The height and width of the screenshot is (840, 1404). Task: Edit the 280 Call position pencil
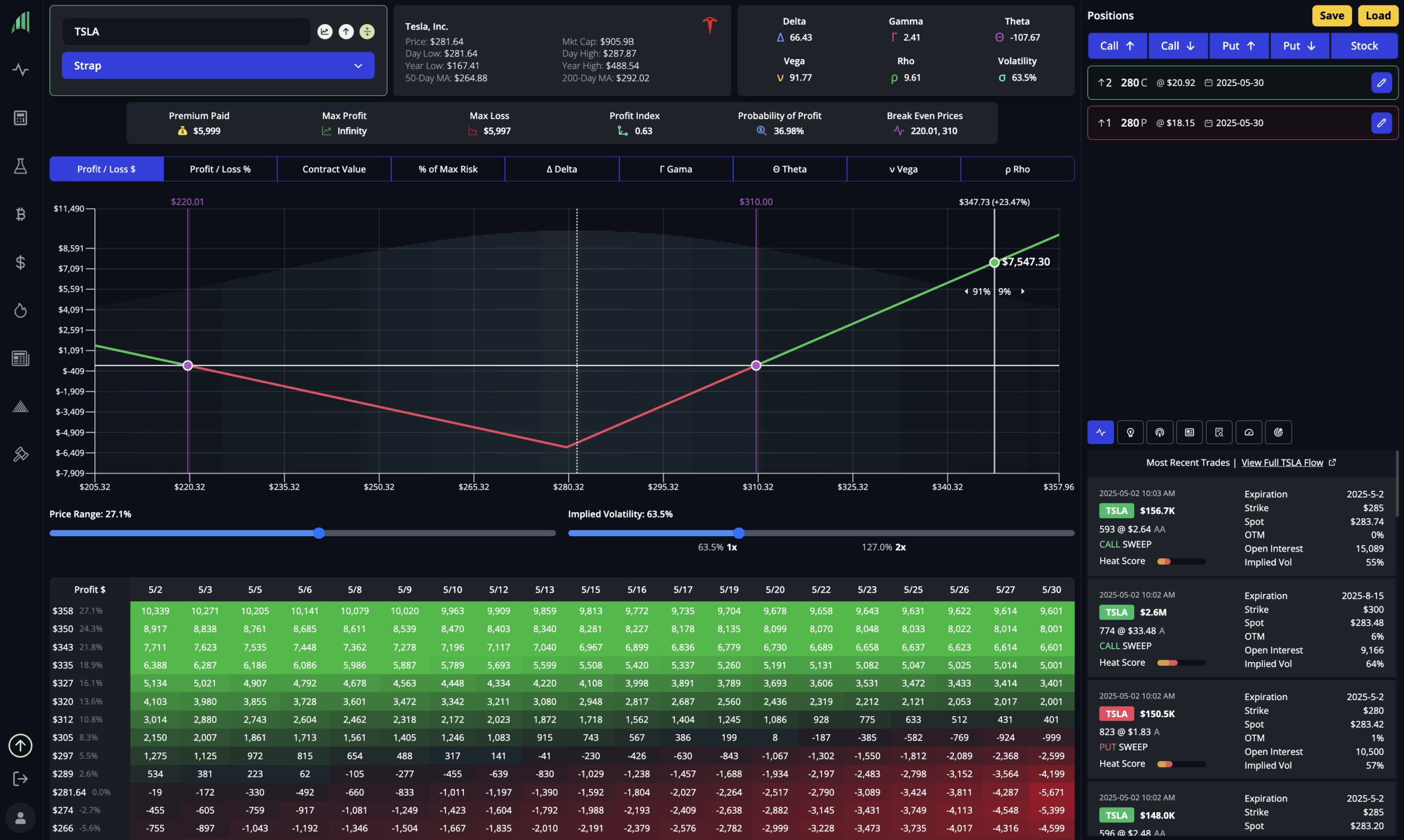coord(1381,83)
